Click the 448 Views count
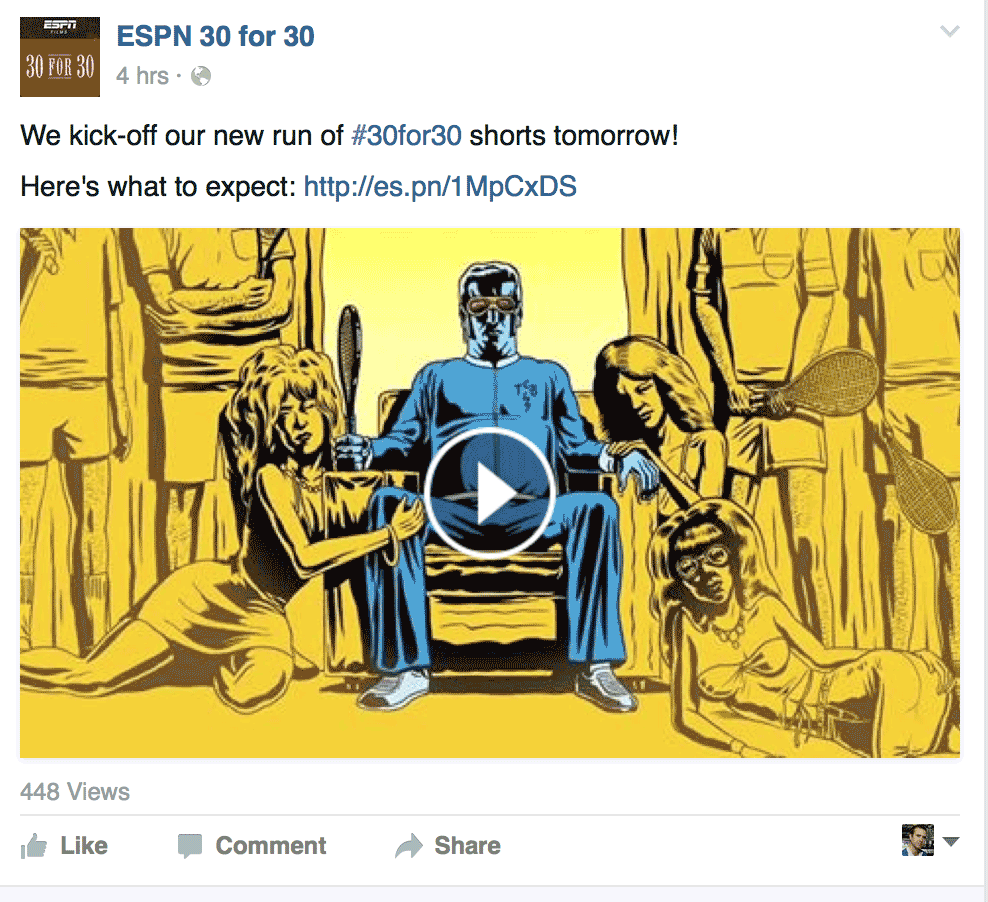The image size is (988, 902). point(75,792)
